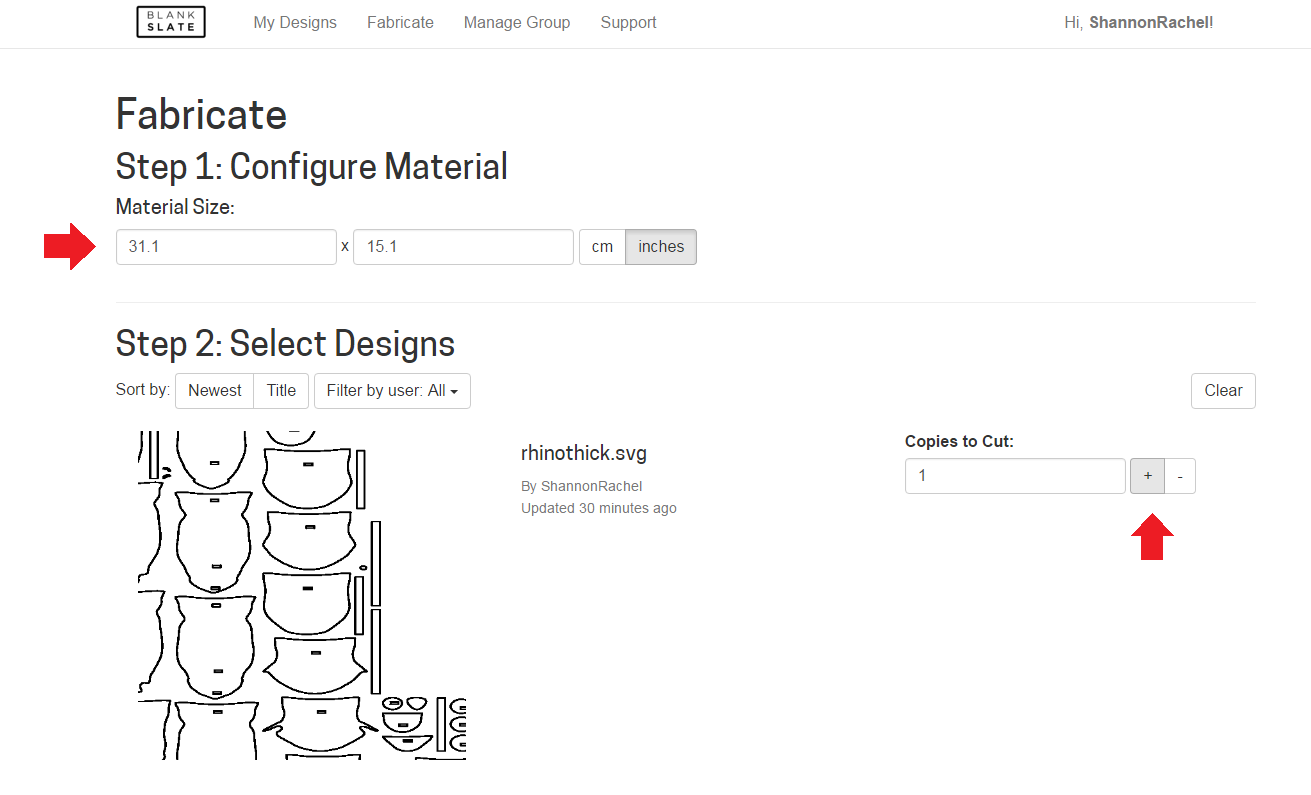
Task: Select cm as the material unit
Action: point(602,246)
